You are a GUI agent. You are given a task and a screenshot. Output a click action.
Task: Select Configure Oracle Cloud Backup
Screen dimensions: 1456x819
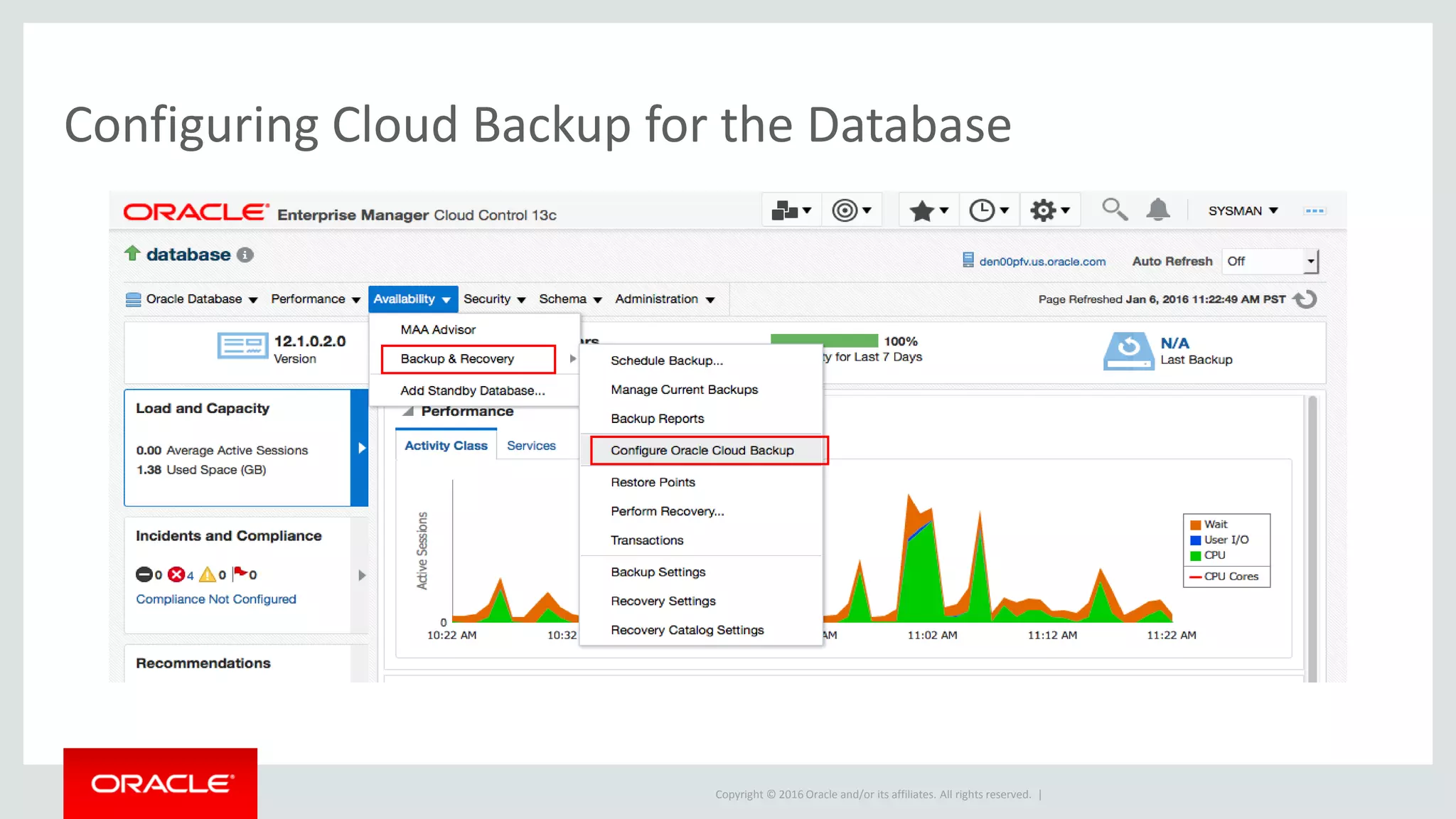point(709,451)
